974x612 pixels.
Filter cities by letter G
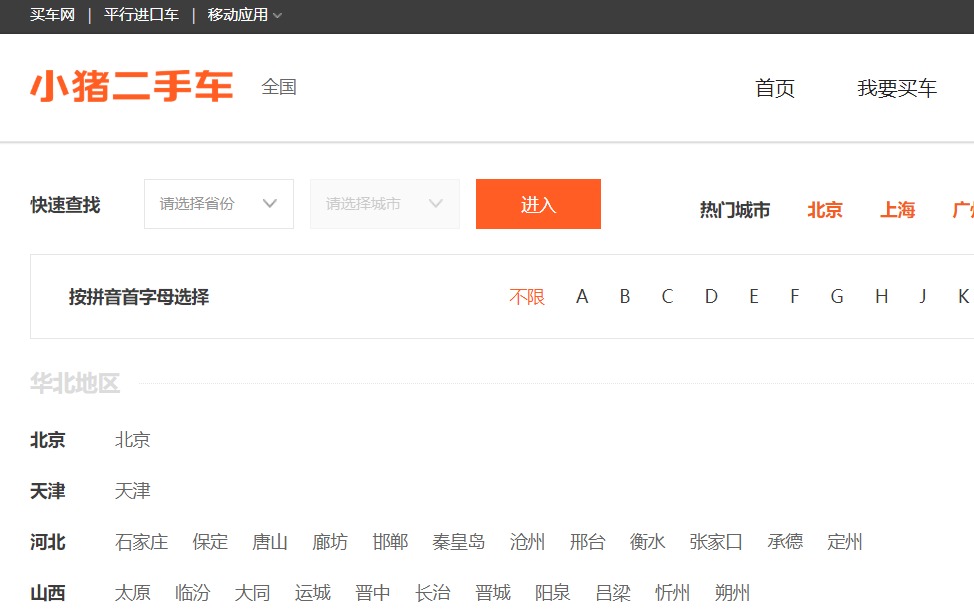[837, 297]
